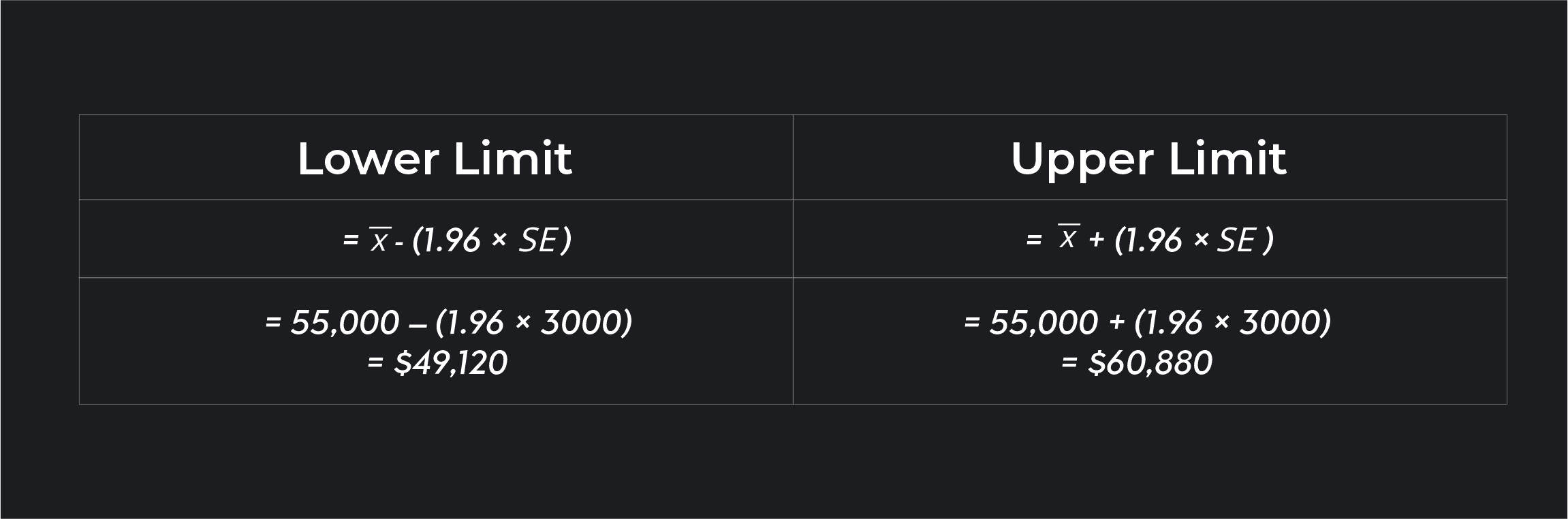Click 55,000 in the Upper Limit calculation
This screenshot has width=1568, height=519.
[x=1044, y=322]
